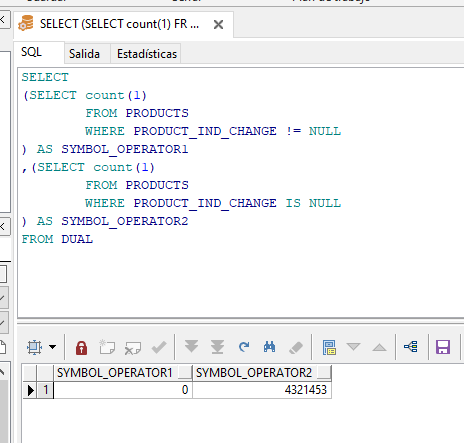The width and height of the screenshot is (464, 443).
Task: Click SYMBOL_OPERATOR1 alias in the SQL editor
Action: click(x=125, y=149)
